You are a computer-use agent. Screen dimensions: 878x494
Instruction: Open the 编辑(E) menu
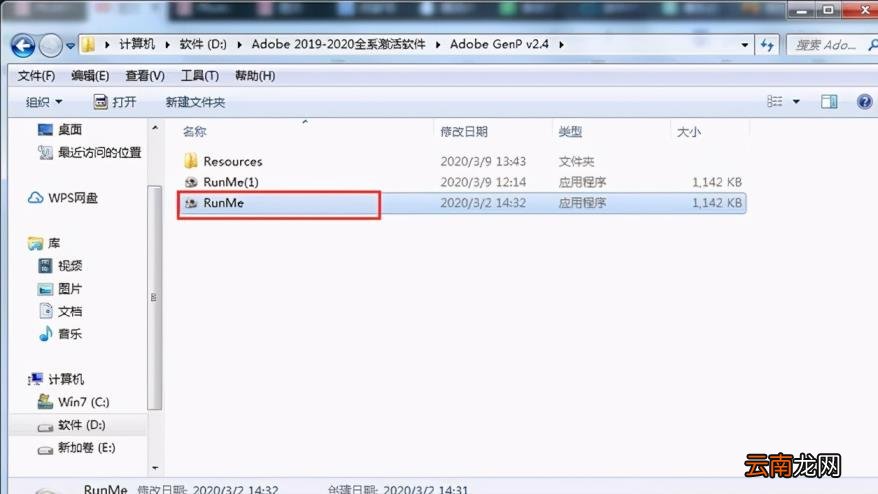pos(90,76)
